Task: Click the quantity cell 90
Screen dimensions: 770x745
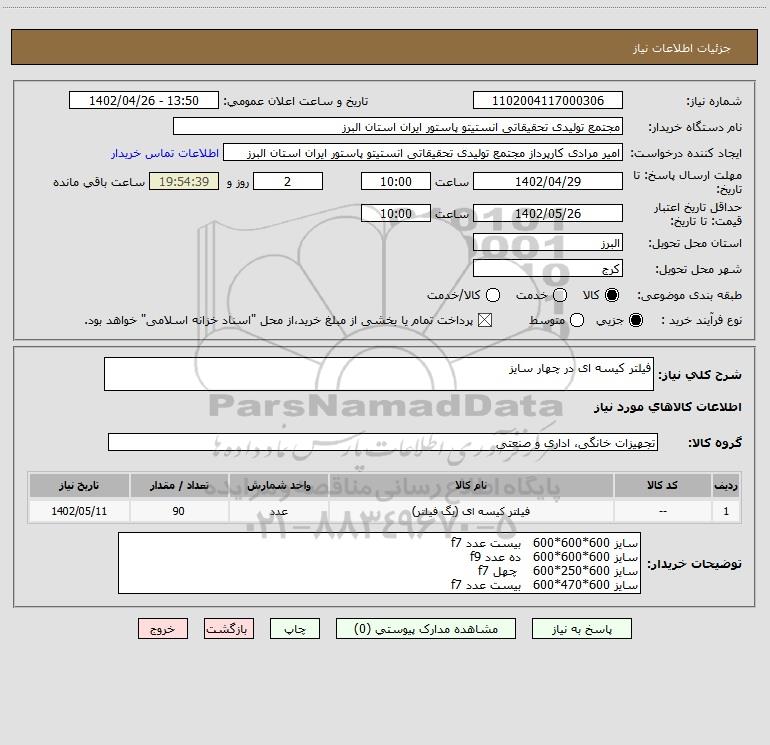Action: coord(179,511)
